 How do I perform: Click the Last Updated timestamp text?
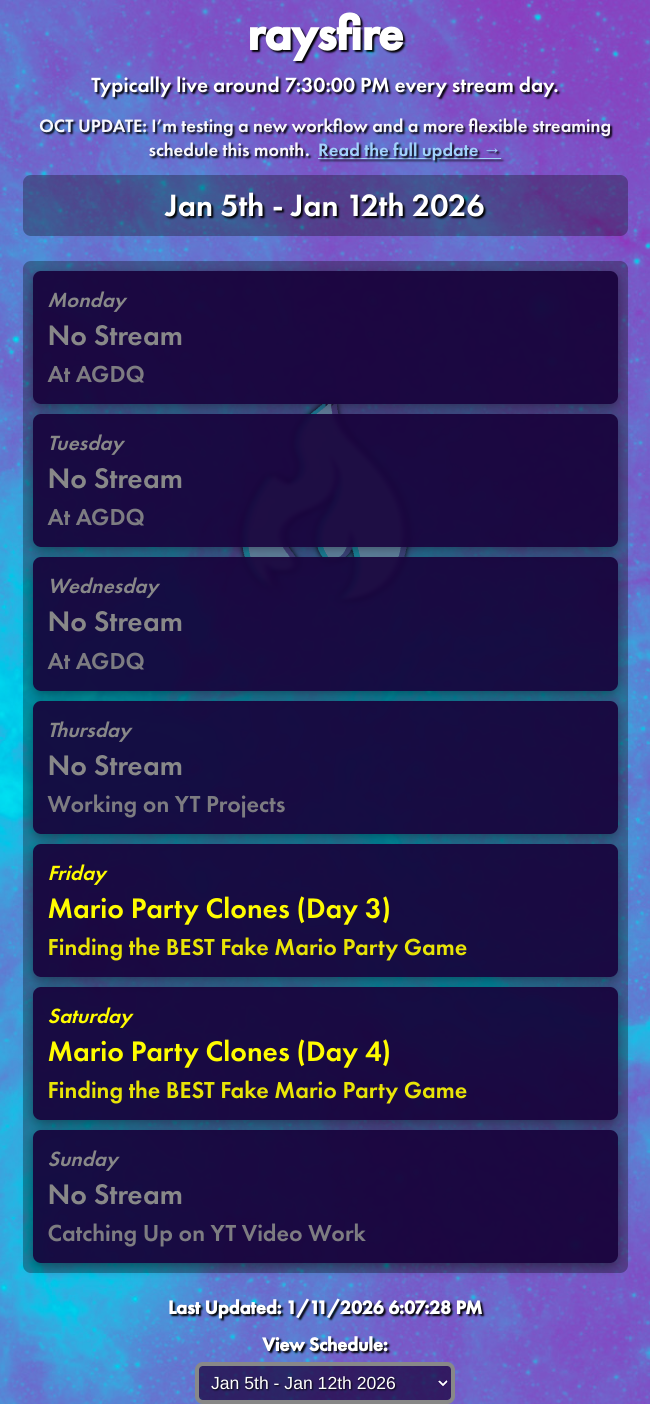tap(325, 1307)
